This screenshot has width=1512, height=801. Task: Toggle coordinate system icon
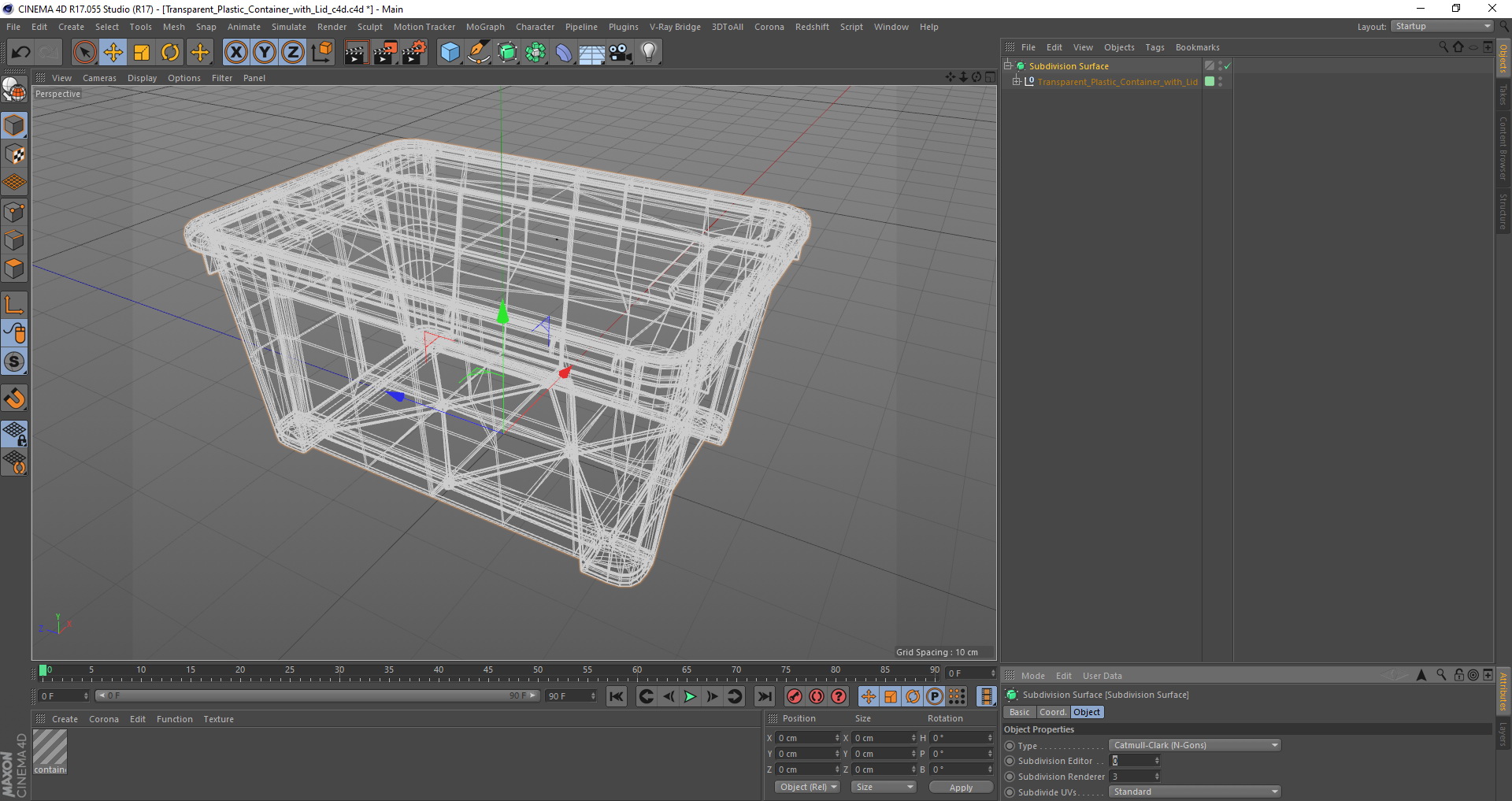[x=322, y=53]
